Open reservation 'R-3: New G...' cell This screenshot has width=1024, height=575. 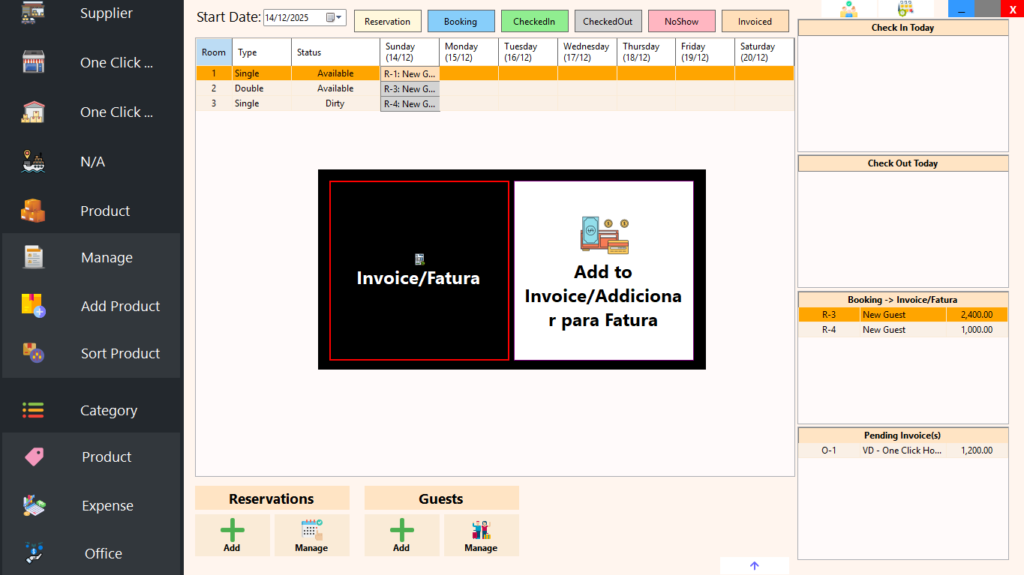(409, 89)
